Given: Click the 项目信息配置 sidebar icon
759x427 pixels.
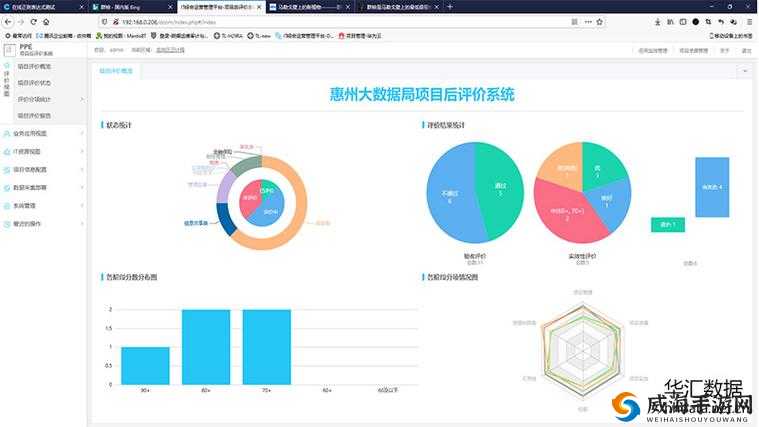Looking at the screenshot, I should [x=7, y=169].
